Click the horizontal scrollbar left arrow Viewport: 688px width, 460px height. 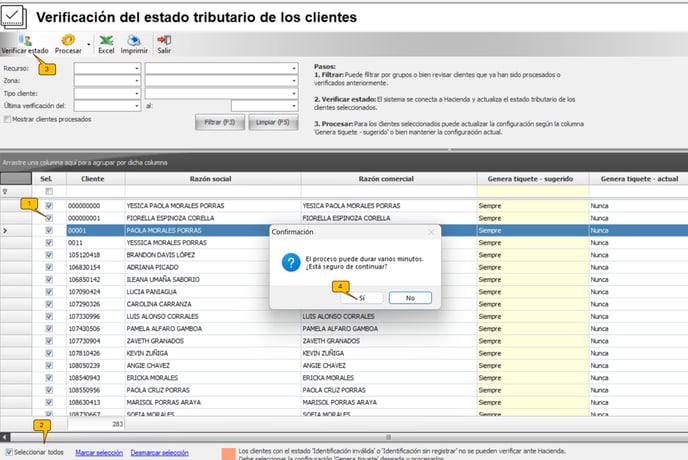pos(5,437)
